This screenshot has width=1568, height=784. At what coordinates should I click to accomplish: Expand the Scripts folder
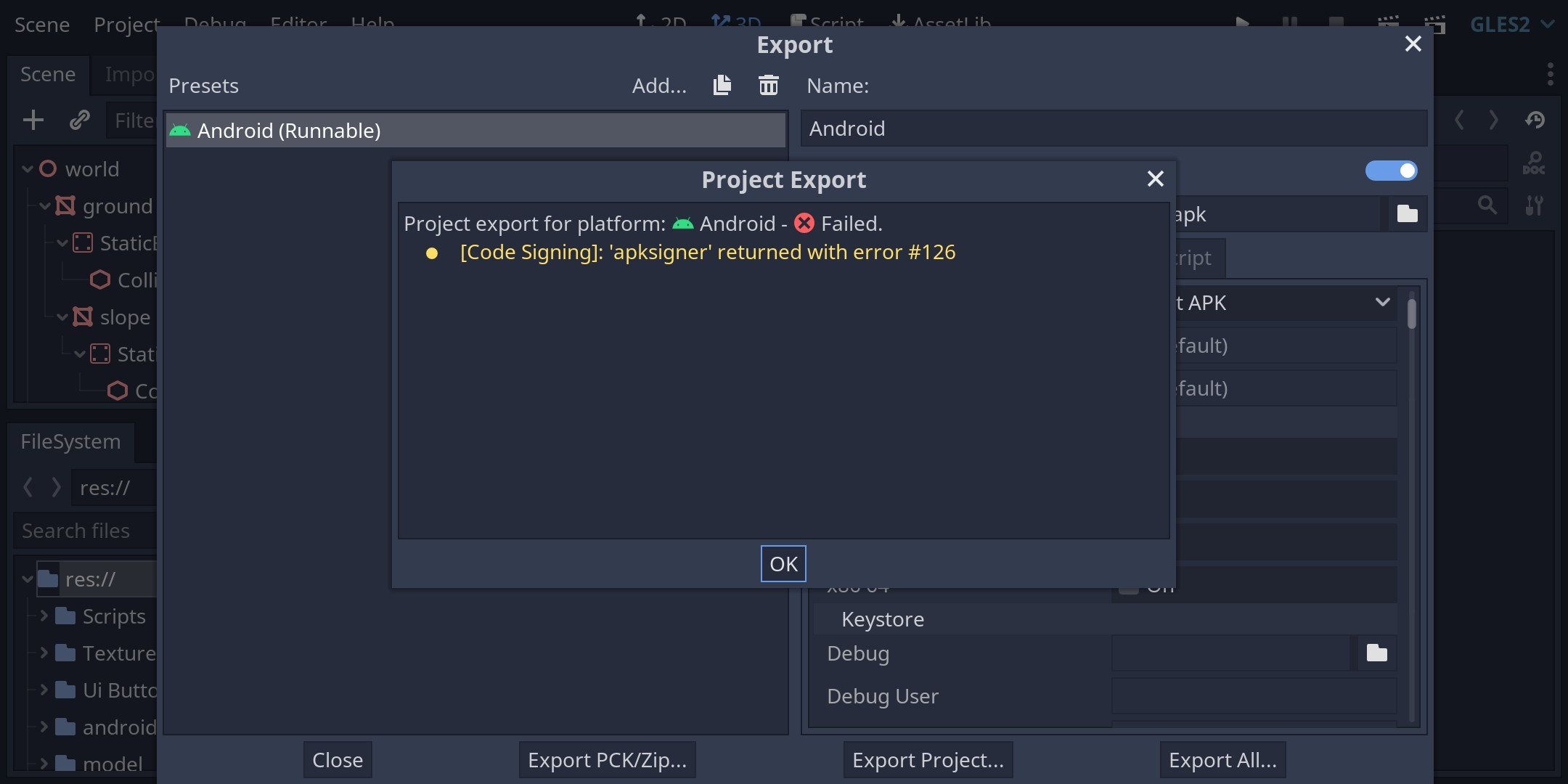pos(44,616)
